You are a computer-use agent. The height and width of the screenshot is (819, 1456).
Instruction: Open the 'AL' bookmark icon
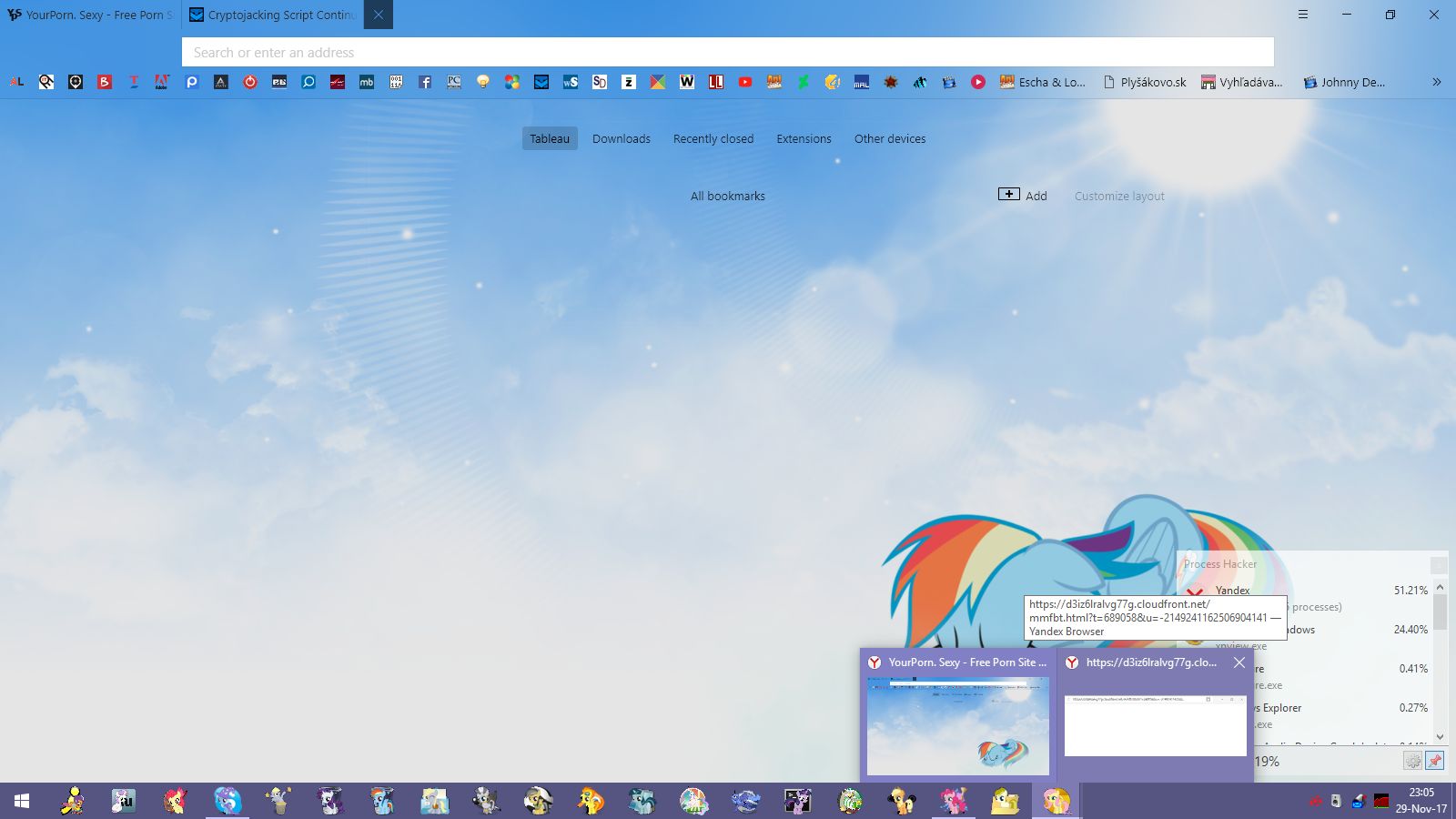coord(17,82)
